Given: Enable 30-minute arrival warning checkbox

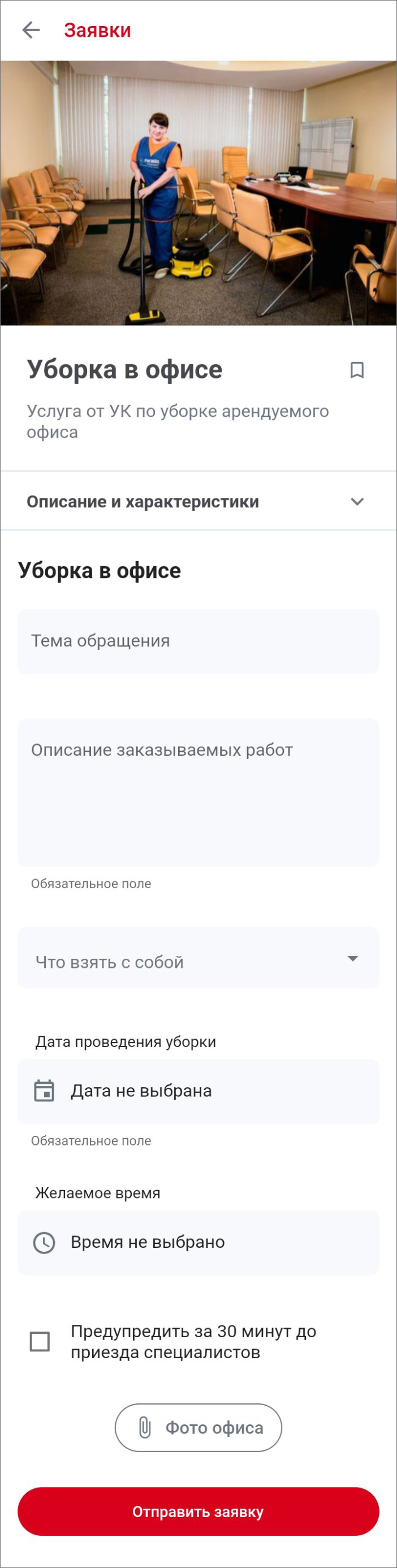Looking at the screenshot, I should coord(40,1342).
